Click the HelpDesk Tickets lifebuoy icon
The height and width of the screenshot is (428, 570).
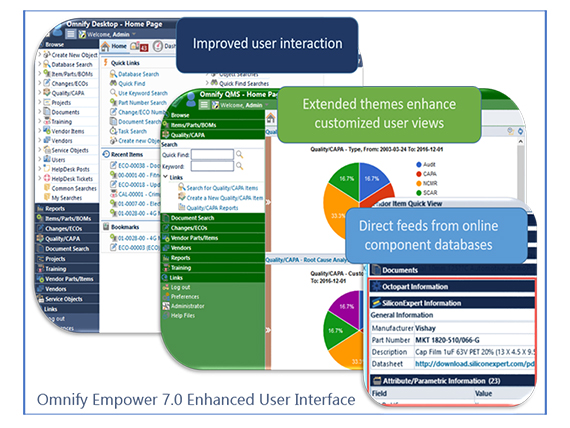coord(47,178)
